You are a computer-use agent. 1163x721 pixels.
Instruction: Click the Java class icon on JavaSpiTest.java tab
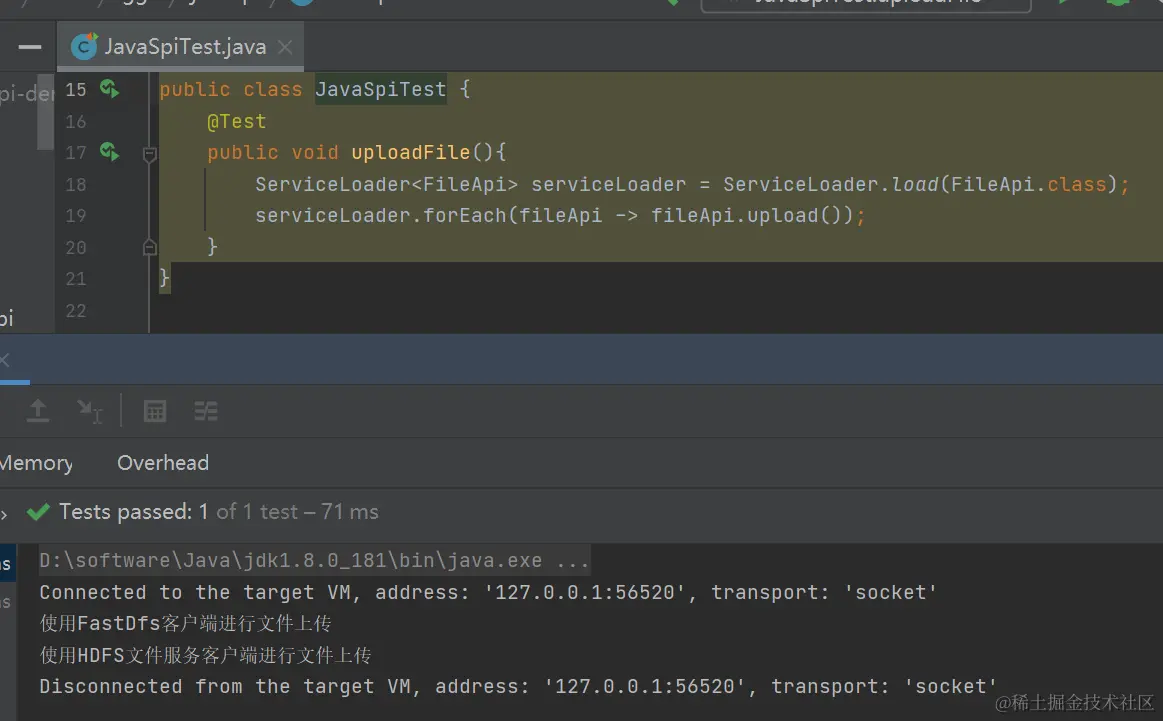tap(84, 47)
